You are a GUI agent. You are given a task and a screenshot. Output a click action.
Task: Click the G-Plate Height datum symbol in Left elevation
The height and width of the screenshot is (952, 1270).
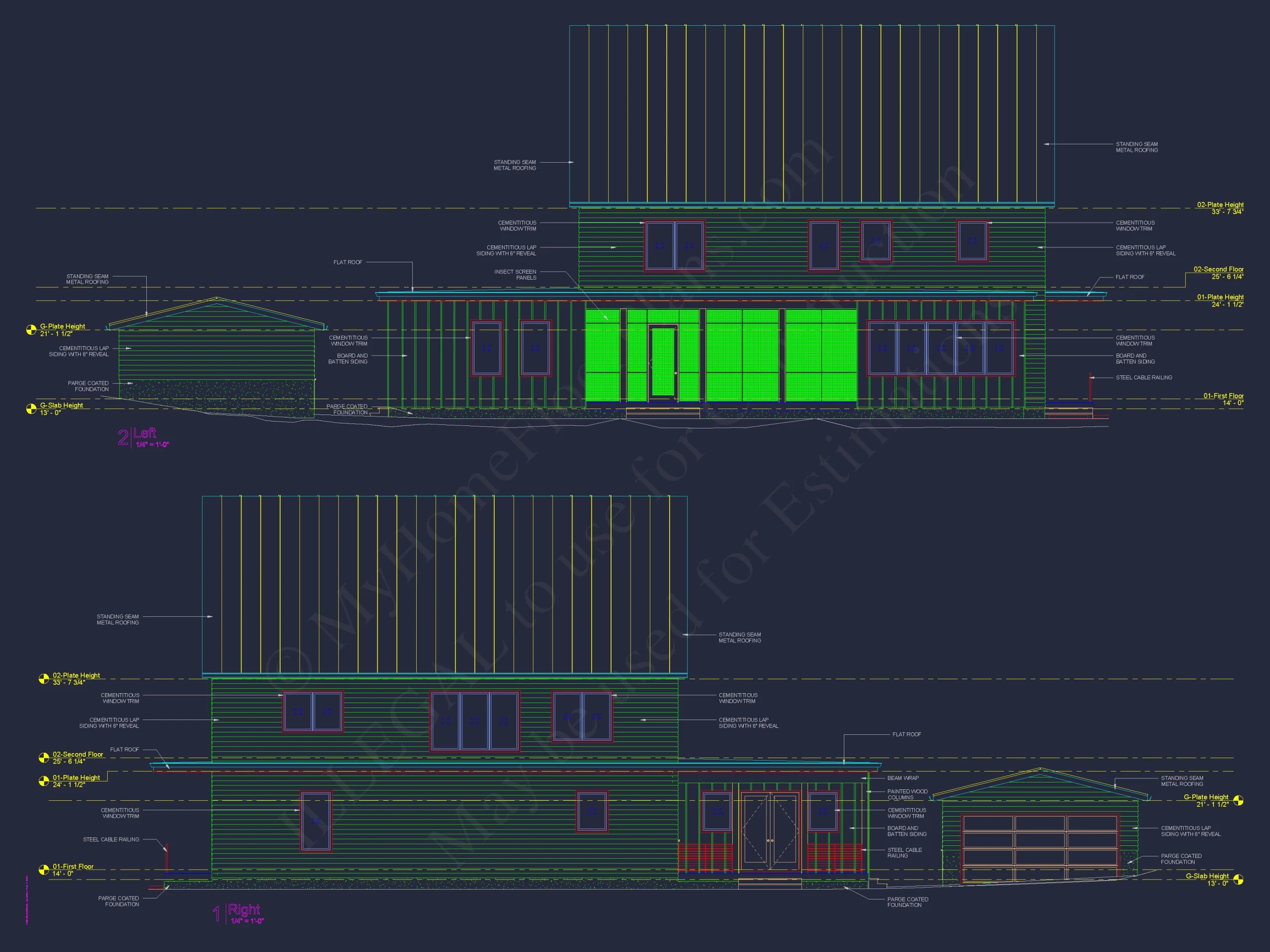(32, 330)
